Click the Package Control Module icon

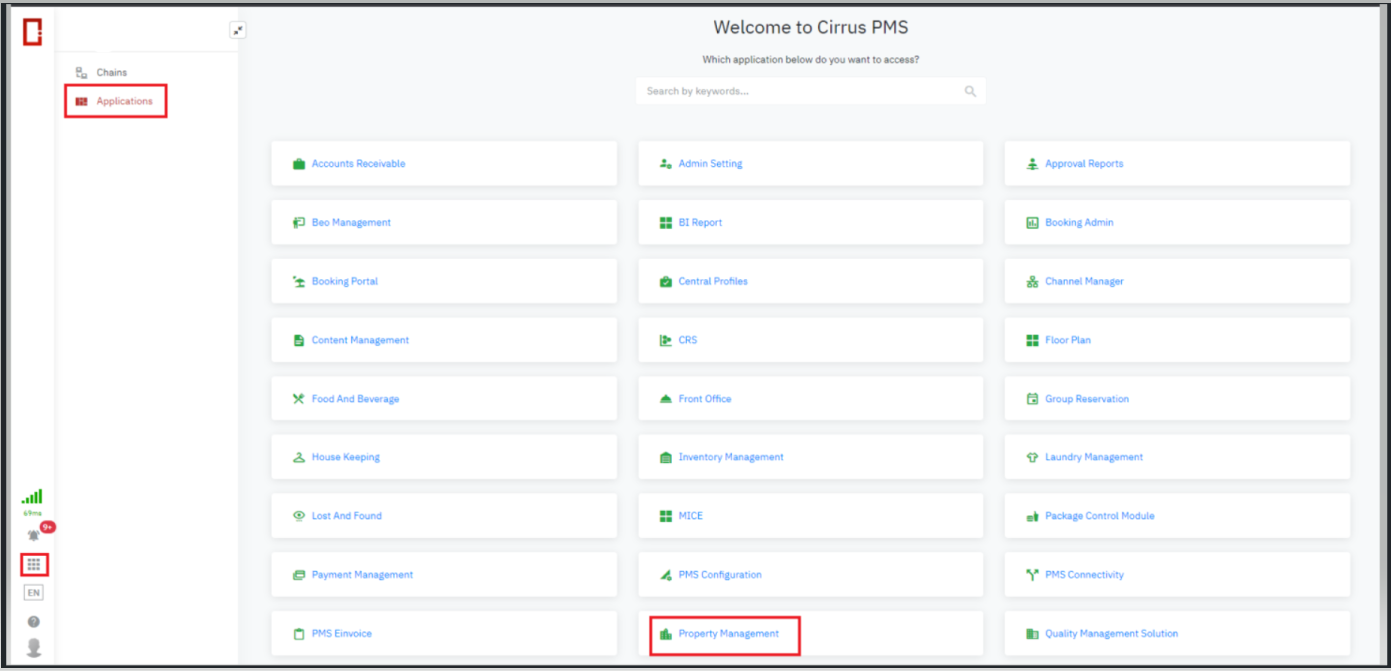pos(1032,516)
